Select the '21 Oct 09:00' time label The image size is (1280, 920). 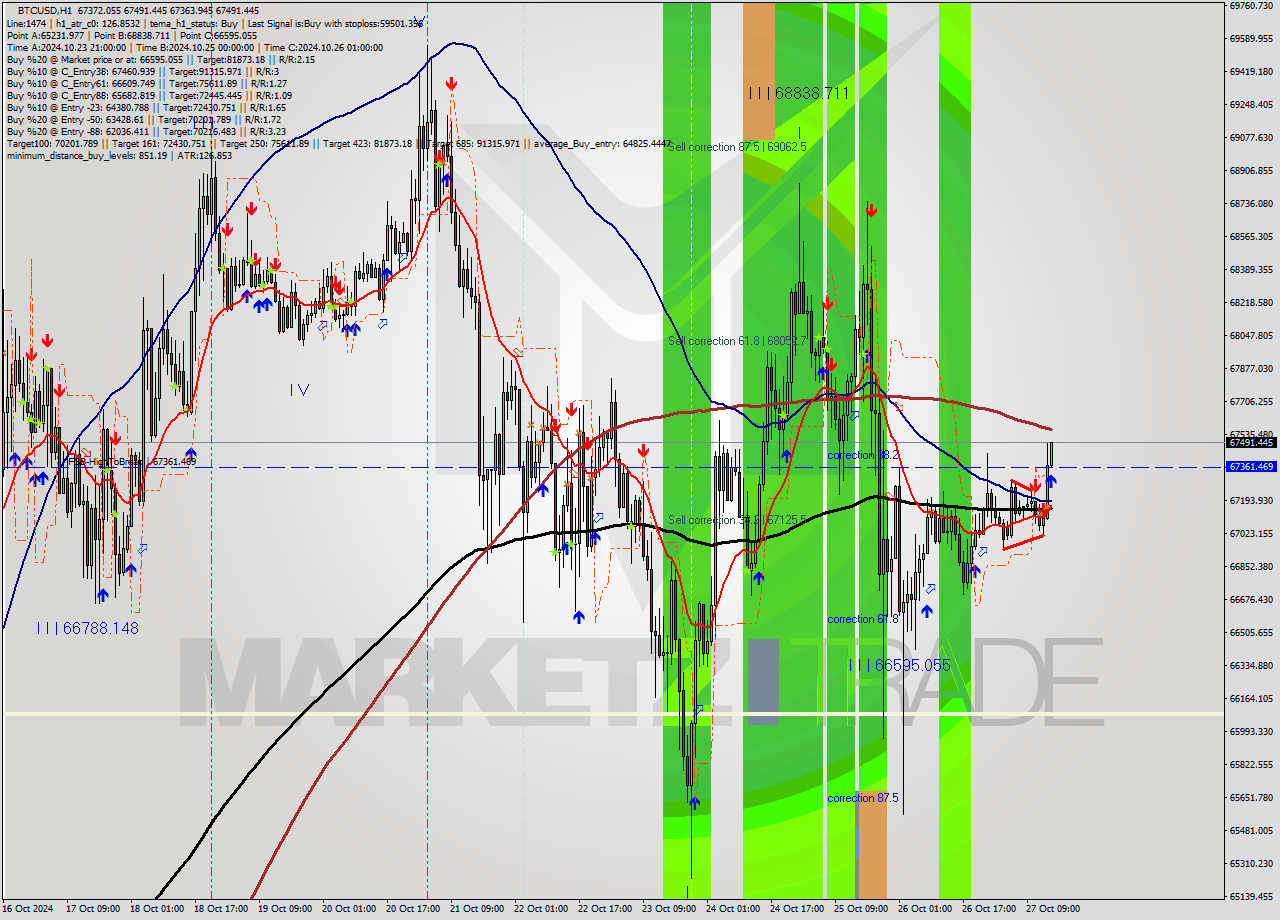(x=476, y=909)
